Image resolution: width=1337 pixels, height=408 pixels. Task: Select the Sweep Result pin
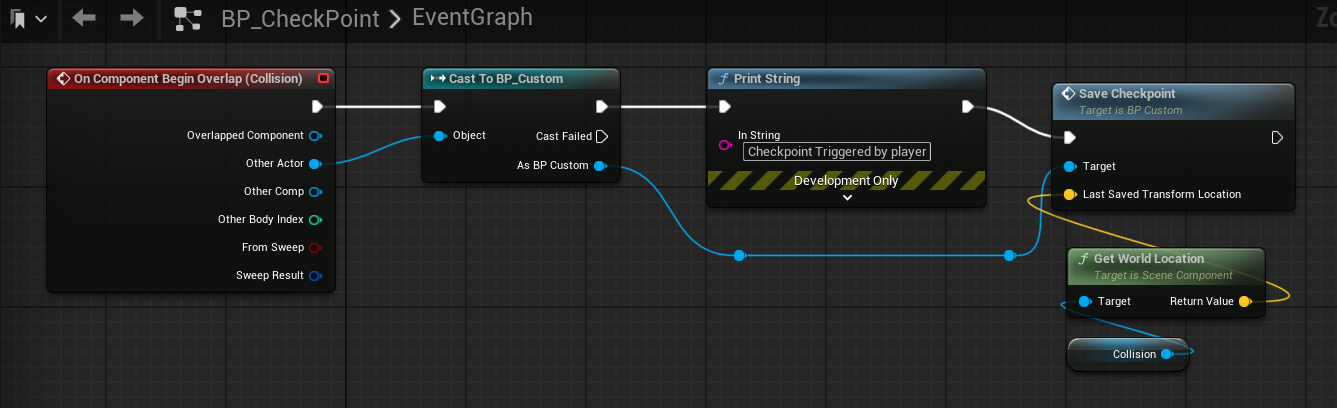314,275
